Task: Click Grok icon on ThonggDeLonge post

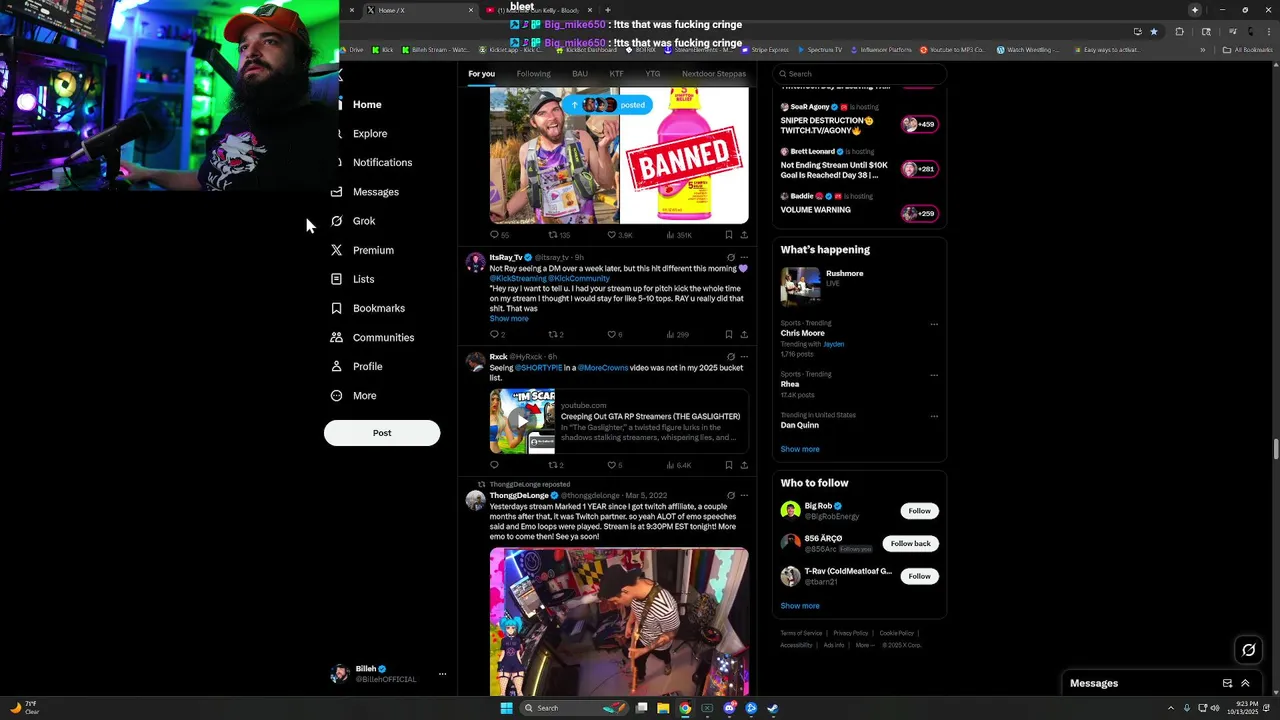Action: (731, 495)
